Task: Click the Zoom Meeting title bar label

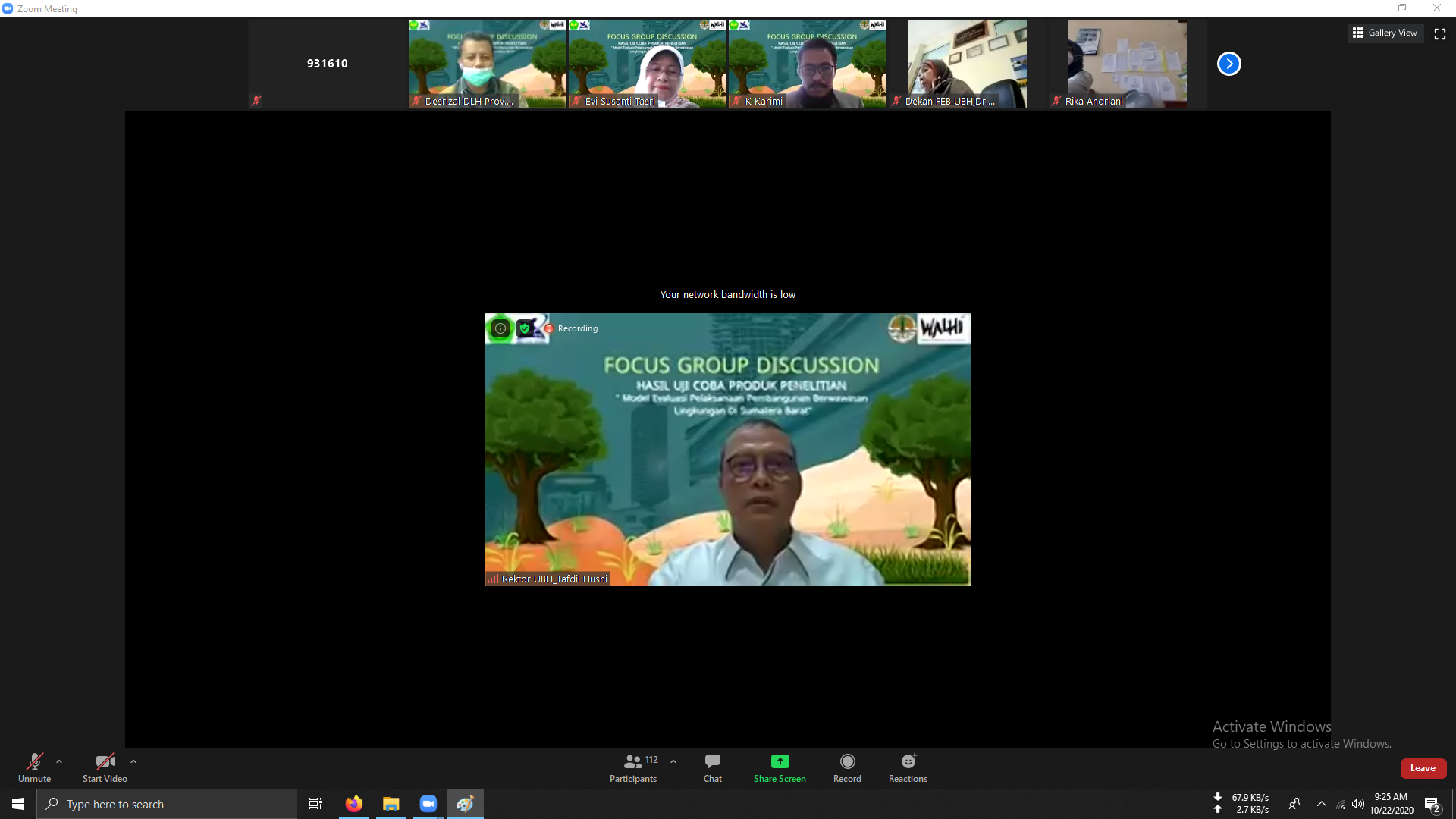Action: click(x=47, y=8)
